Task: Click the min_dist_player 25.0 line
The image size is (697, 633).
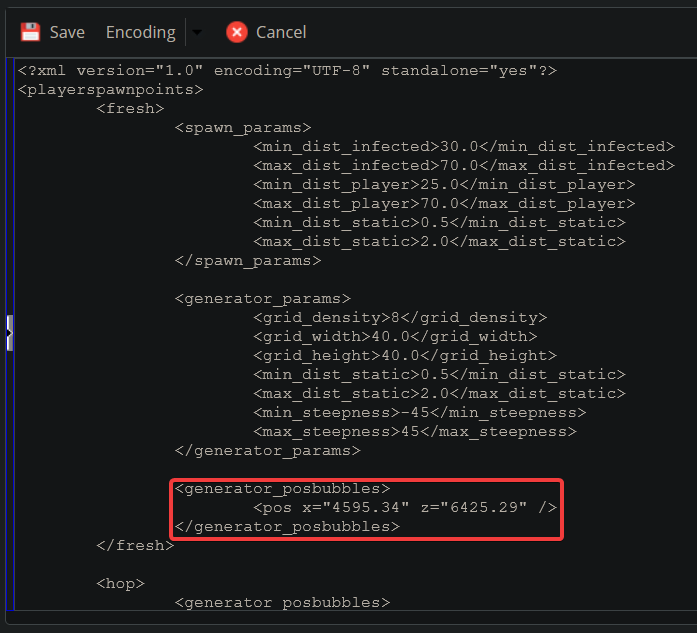Action: pyautogui.click(x=444, y=185)
